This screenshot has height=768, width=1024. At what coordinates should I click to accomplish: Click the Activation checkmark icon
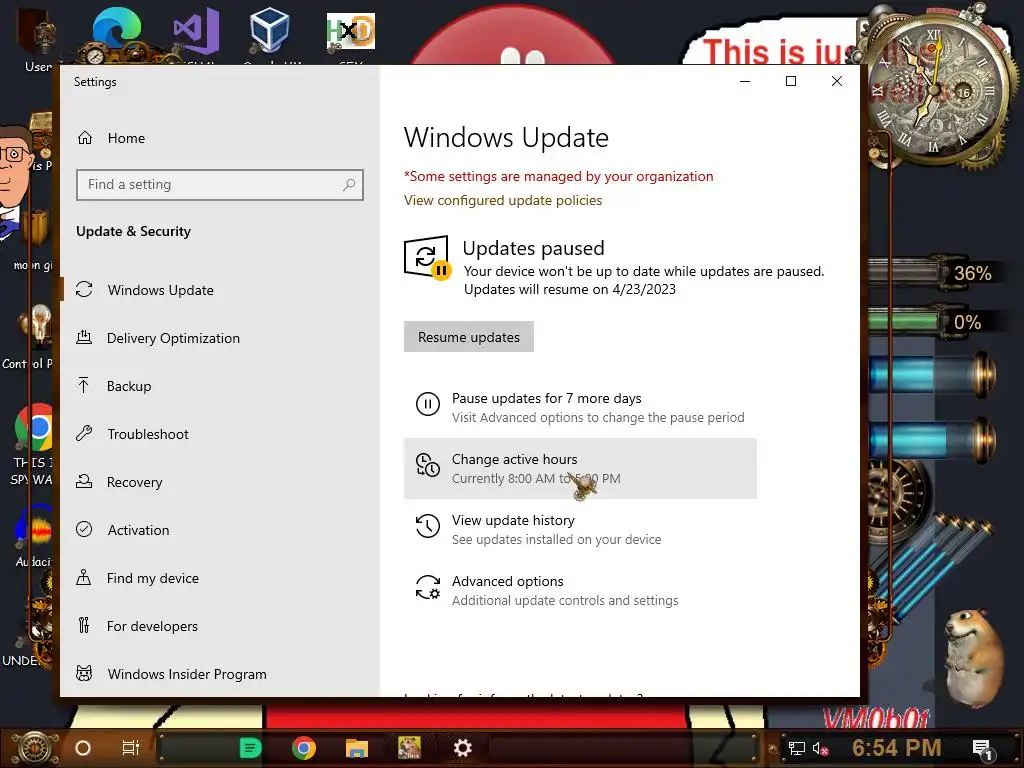click(x=84, y=529)
